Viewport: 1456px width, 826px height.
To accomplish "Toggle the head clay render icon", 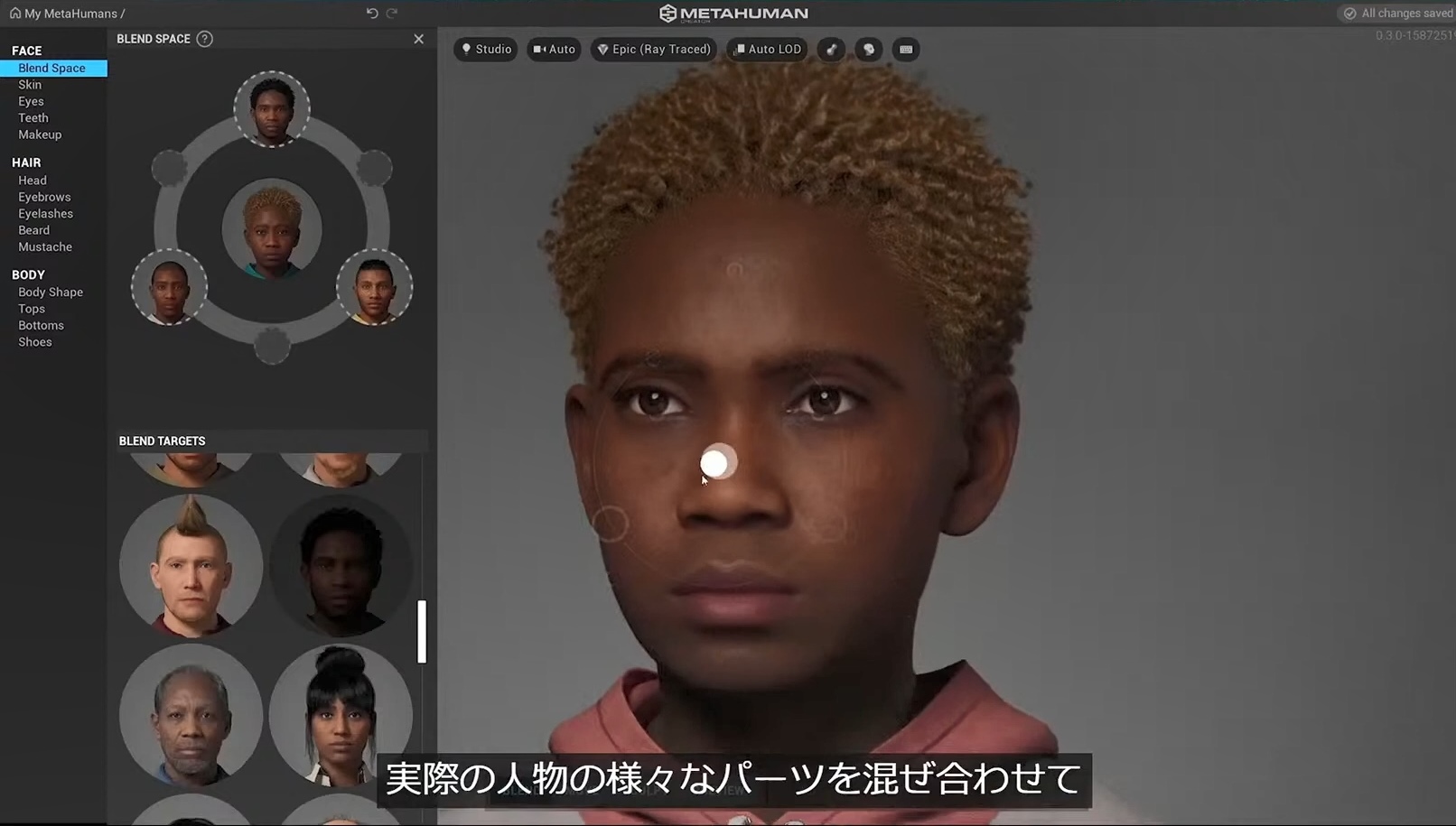I will (869, 50).
